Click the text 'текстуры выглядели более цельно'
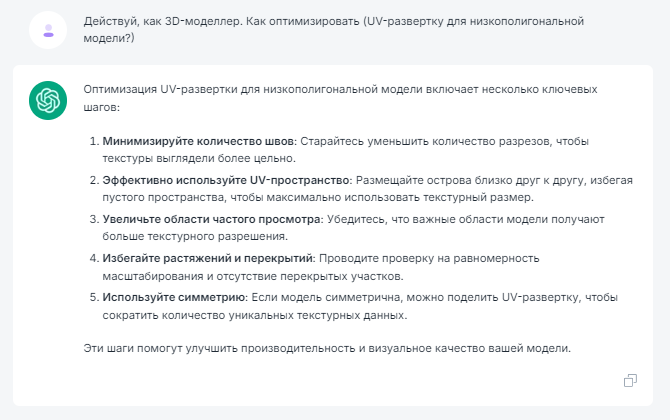 pyautogui.click(x=199, y=158)
